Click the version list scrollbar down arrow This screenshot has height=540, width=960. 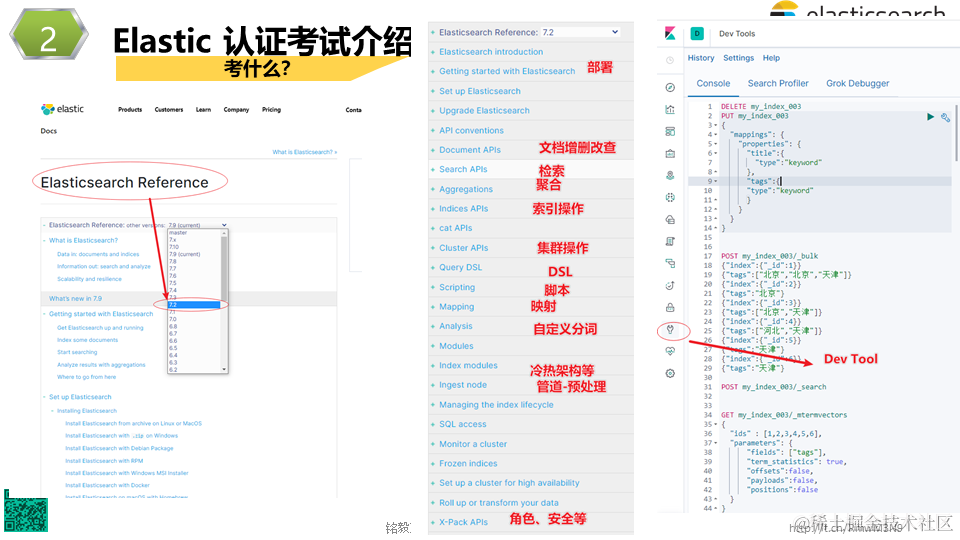[224, 369]
